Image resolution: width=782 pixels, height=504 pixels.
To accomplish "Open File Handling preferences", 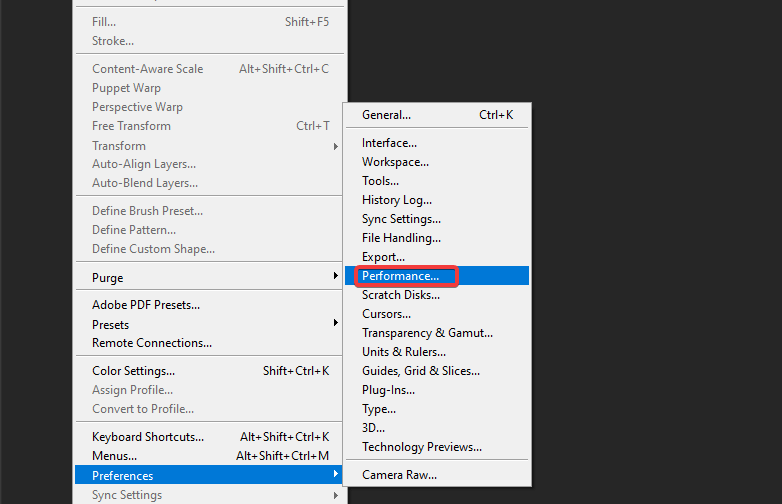I will click(437, 238).
